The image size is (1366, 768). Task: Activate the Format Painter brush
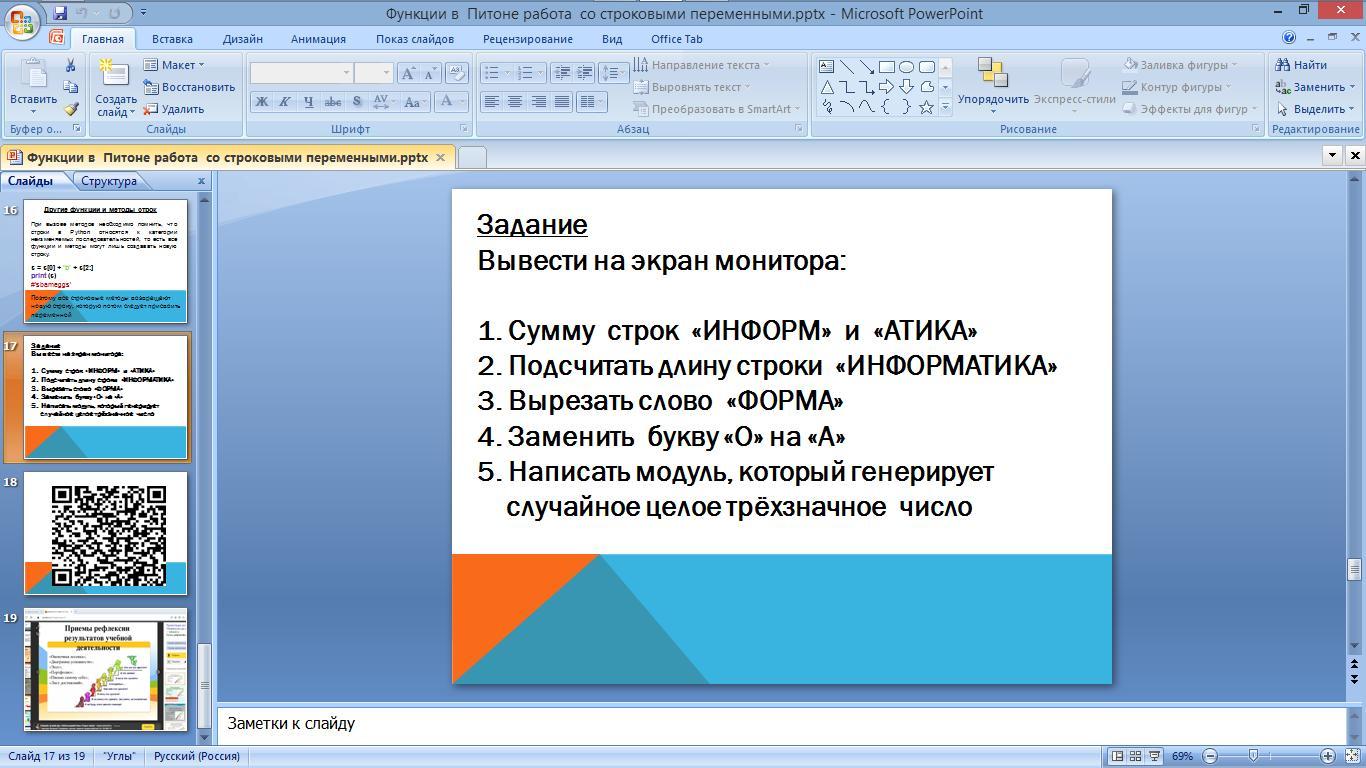pyautogui.click(x=71, y=109)
